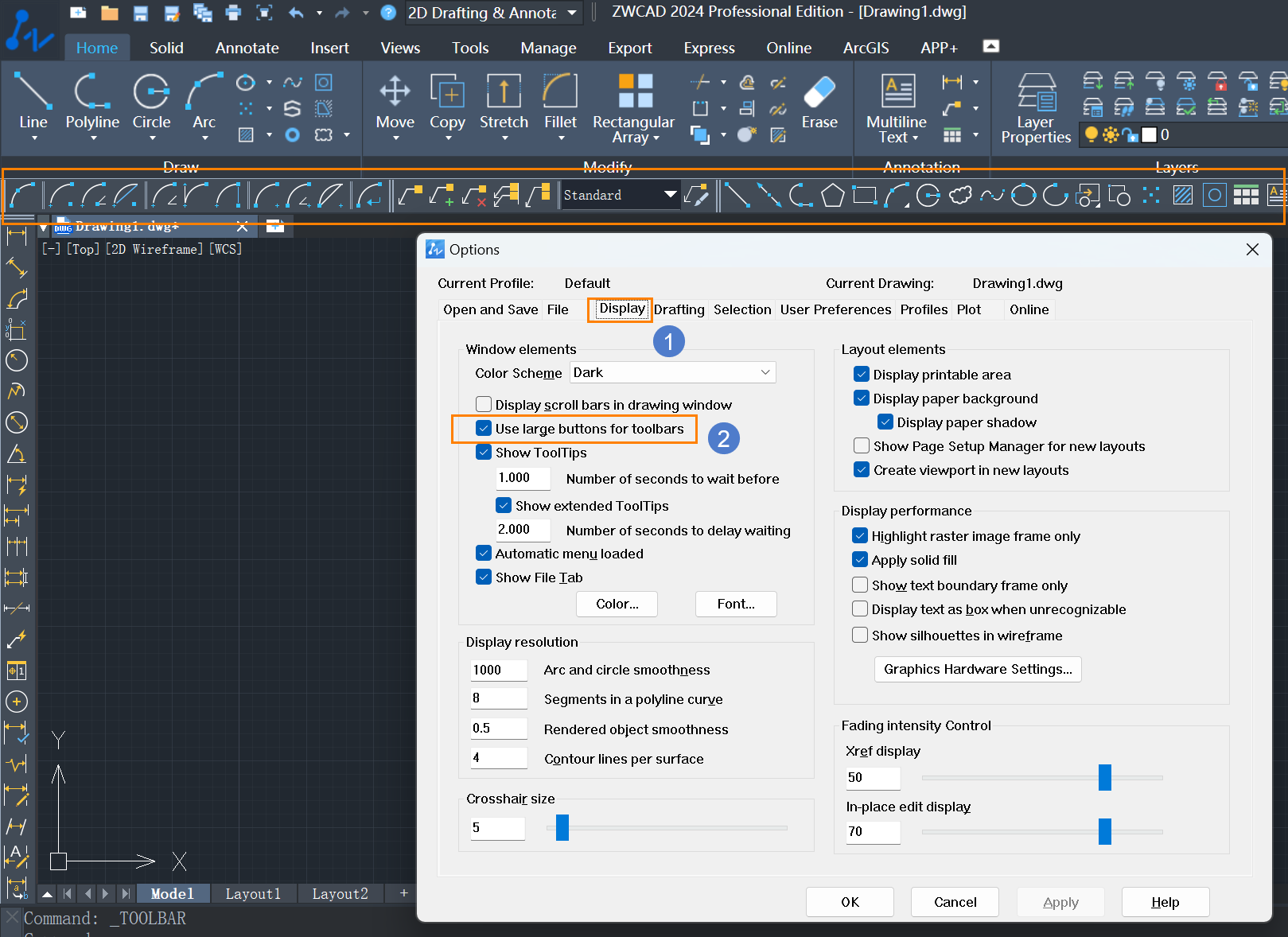Open the Font... settings button
The width and height of the screenshot is (1288, 937).
[736, 604]
